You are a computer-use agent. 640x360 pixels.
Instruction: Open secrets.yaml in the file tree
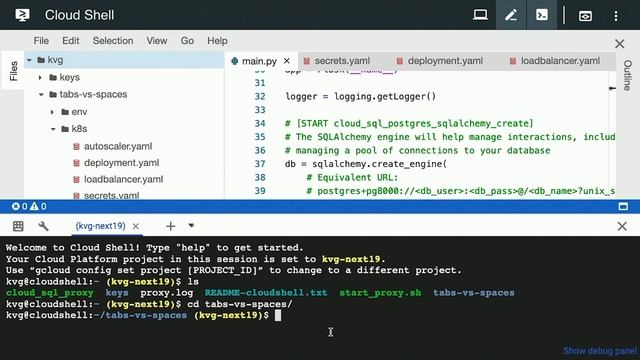click(x=111, y=196)
